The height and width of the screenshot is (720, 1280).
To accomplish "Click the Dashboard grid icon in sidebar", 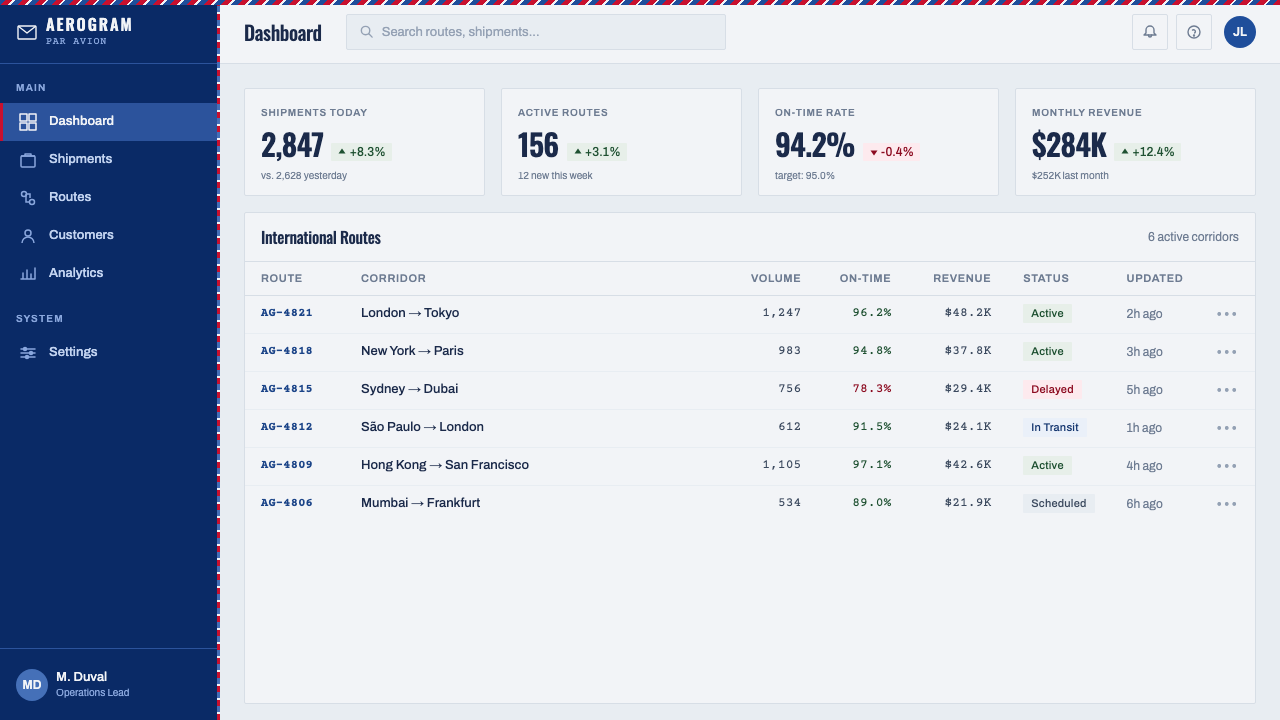I will tap(28, 121).
